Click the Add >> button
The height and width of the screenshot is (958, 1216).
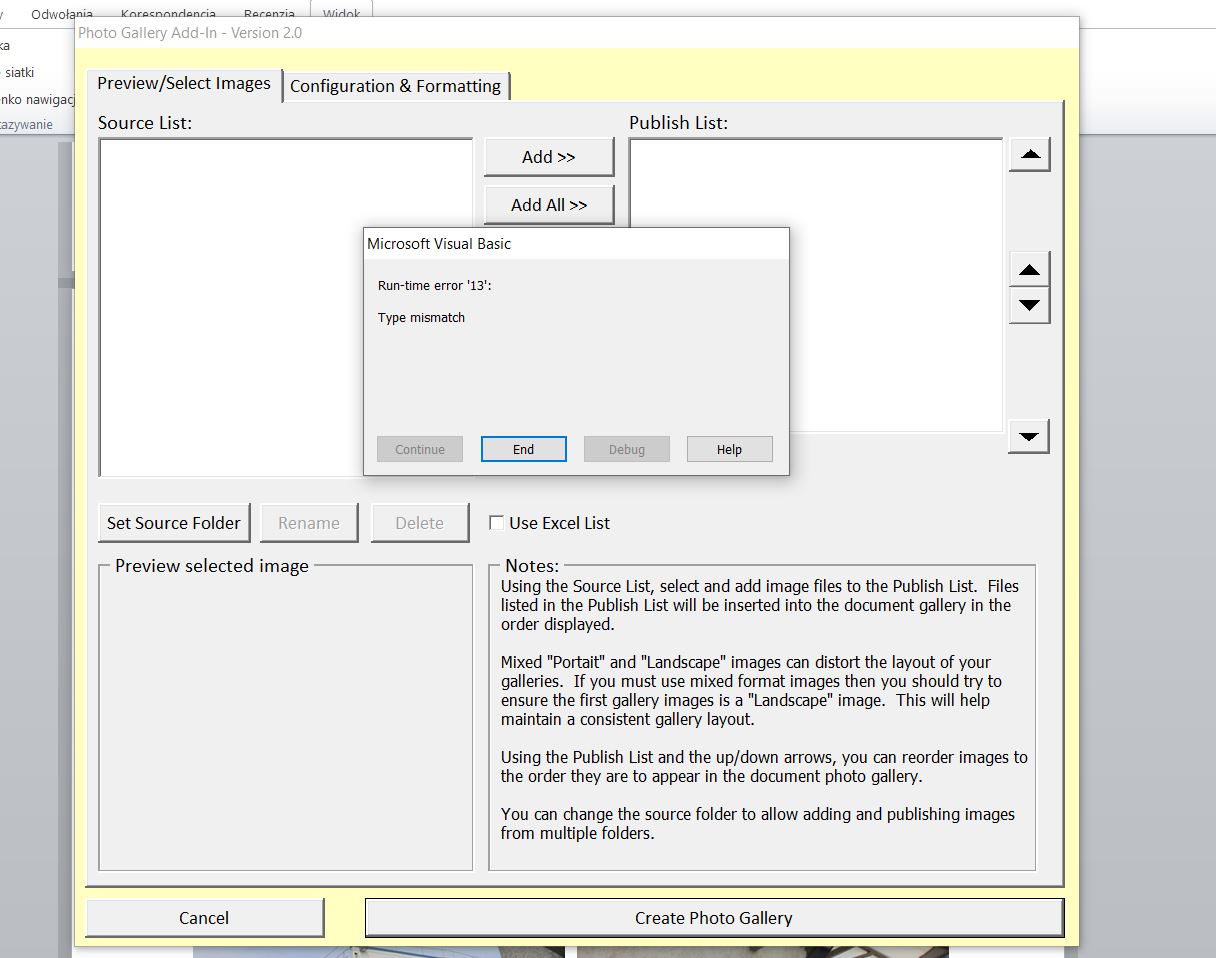click(548, 157)
